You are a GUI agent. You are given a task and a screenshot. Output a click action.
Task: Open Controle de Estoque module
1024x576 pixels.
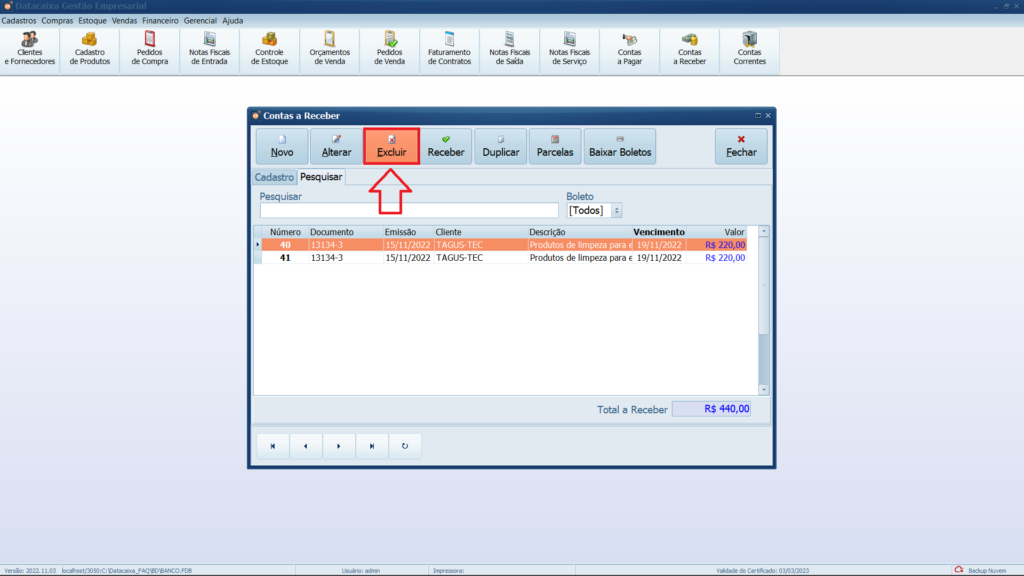(269, 49)
